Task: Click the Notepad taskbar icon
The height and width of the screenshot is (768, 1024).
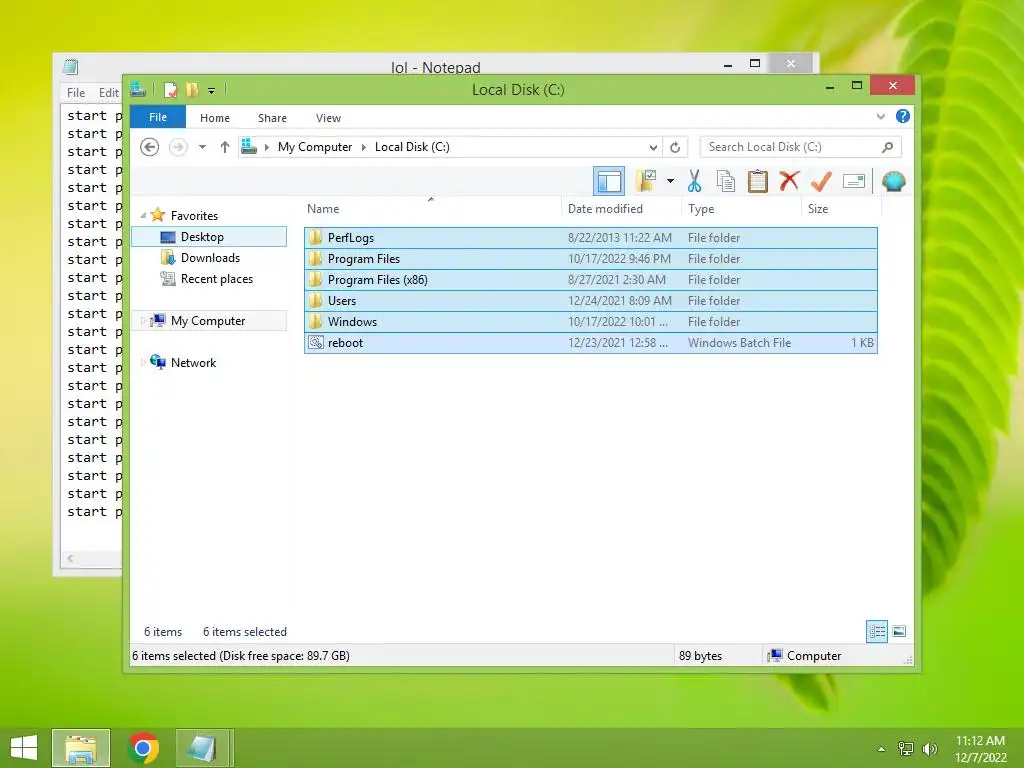Action: 203,748
